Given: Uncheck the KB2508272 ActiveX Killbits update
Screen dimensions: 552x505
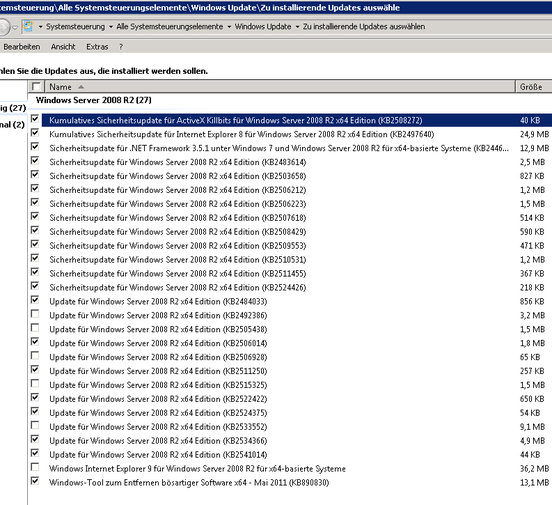Looking at the screenshot, I should pyautogui.click(x=35, y=119).
